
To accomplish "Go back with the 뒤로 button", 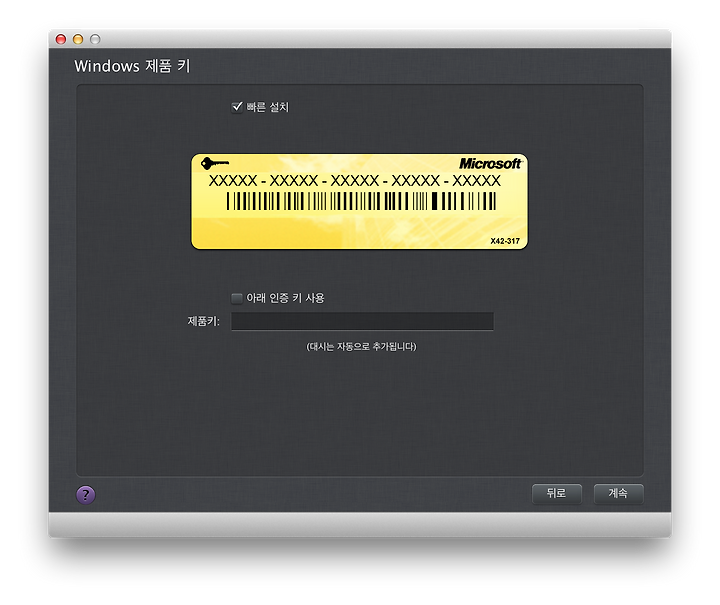I will pyautogui.click(x=557, y=493).
